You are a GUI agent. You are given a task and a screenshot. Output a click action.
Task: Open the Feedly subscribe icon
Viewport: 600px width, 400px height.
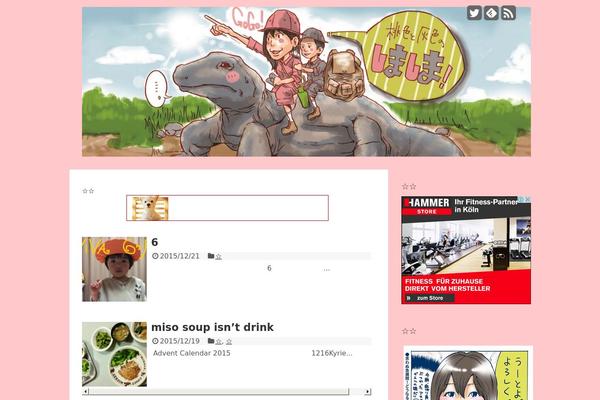491,13
